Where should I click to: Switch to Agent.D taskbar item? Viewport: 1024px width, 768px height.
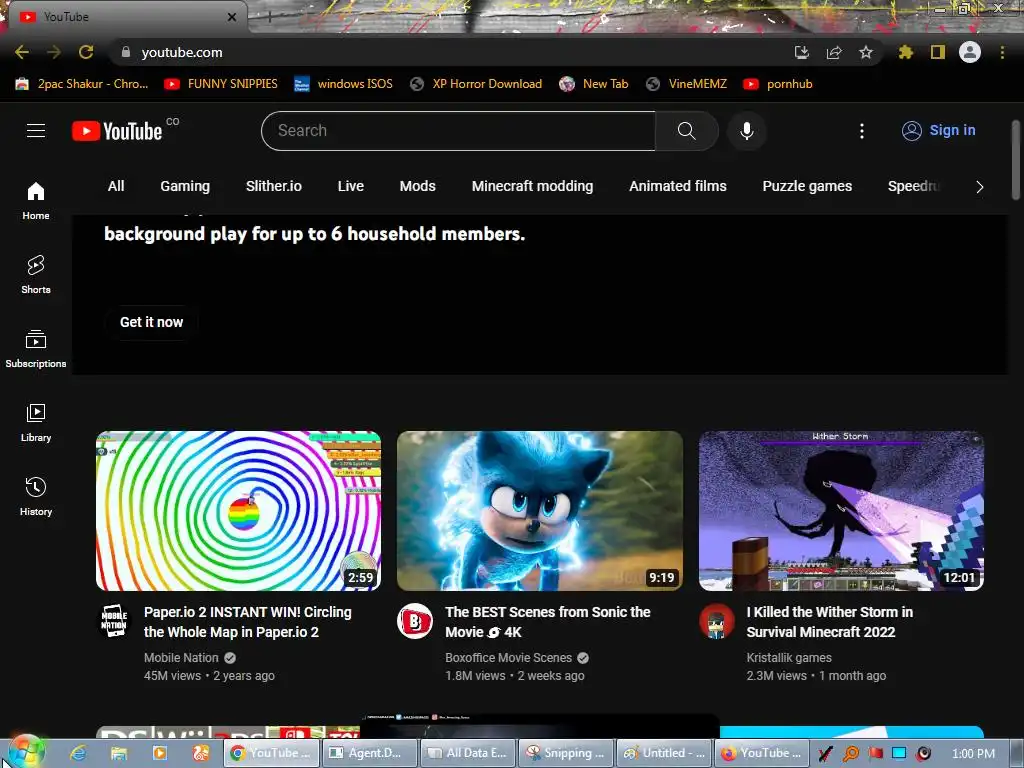(370, 753)
